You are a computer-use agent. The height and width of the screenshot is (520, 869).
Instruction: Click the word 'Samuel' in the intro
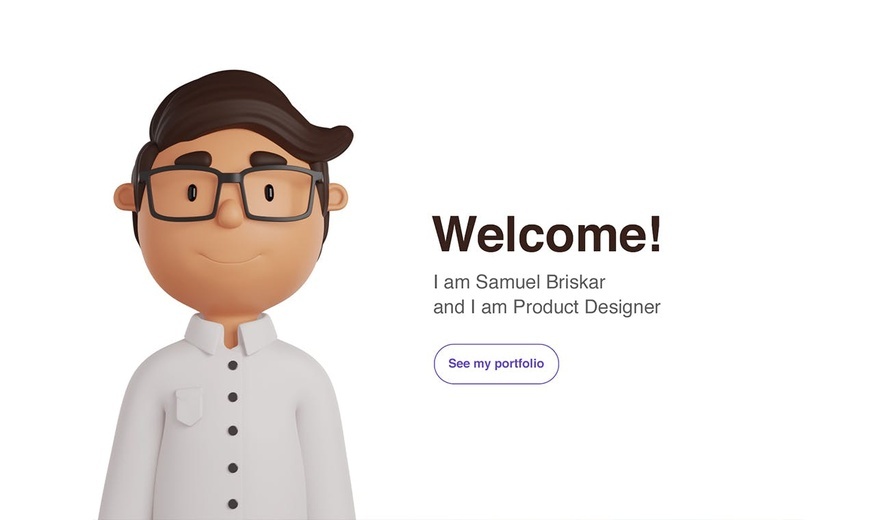[x=508, y=282]
